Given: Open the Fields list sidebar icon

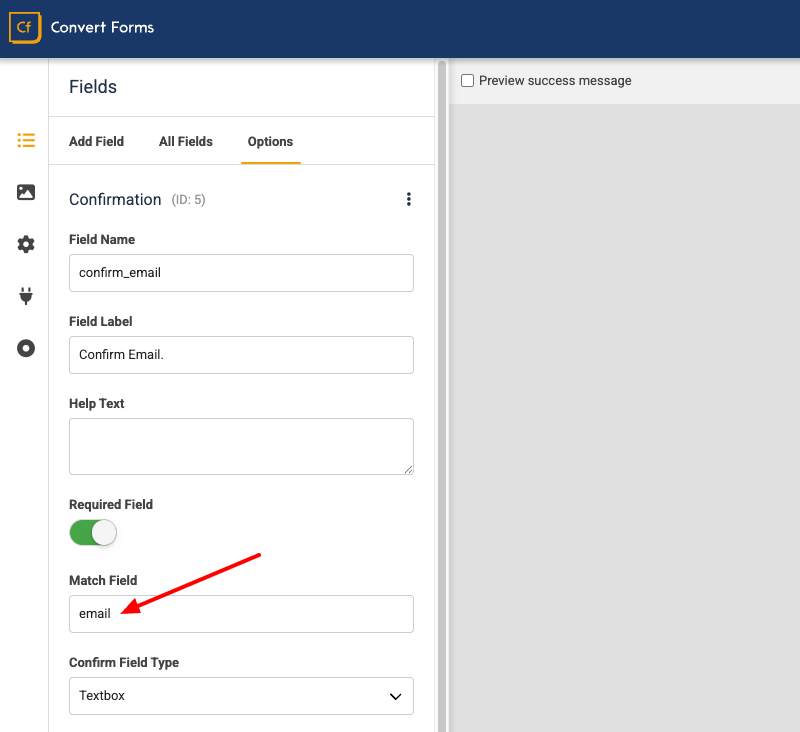Looking at the screenshot, I should point(26,140).
